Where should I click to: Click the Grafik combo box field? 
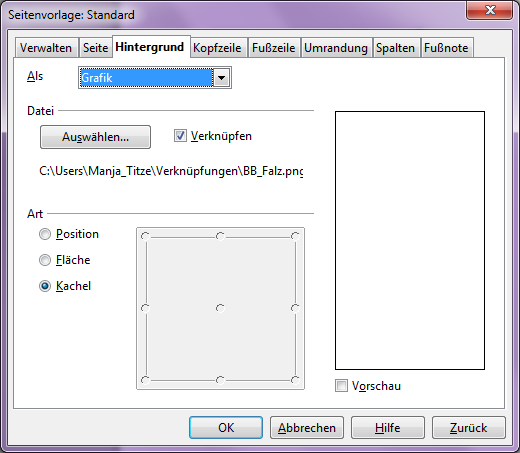coord(155,78)
